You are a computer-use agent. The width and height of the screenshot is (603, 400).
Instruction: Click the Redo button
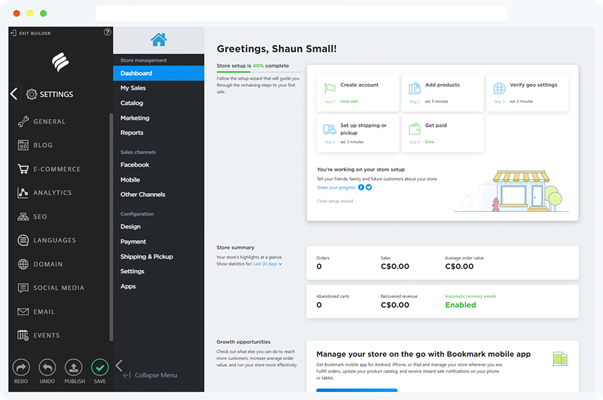(21, 368)
